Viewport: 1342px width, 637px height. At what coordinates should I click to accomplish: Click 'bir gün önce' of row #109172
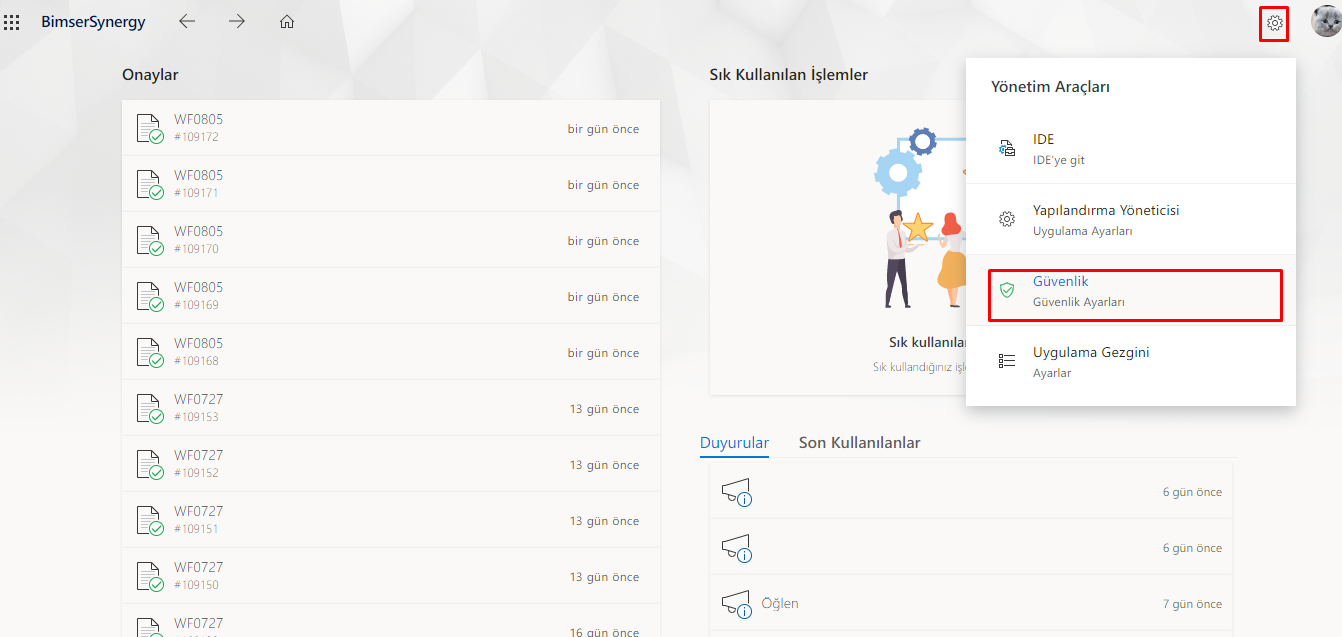pos(603,129)
